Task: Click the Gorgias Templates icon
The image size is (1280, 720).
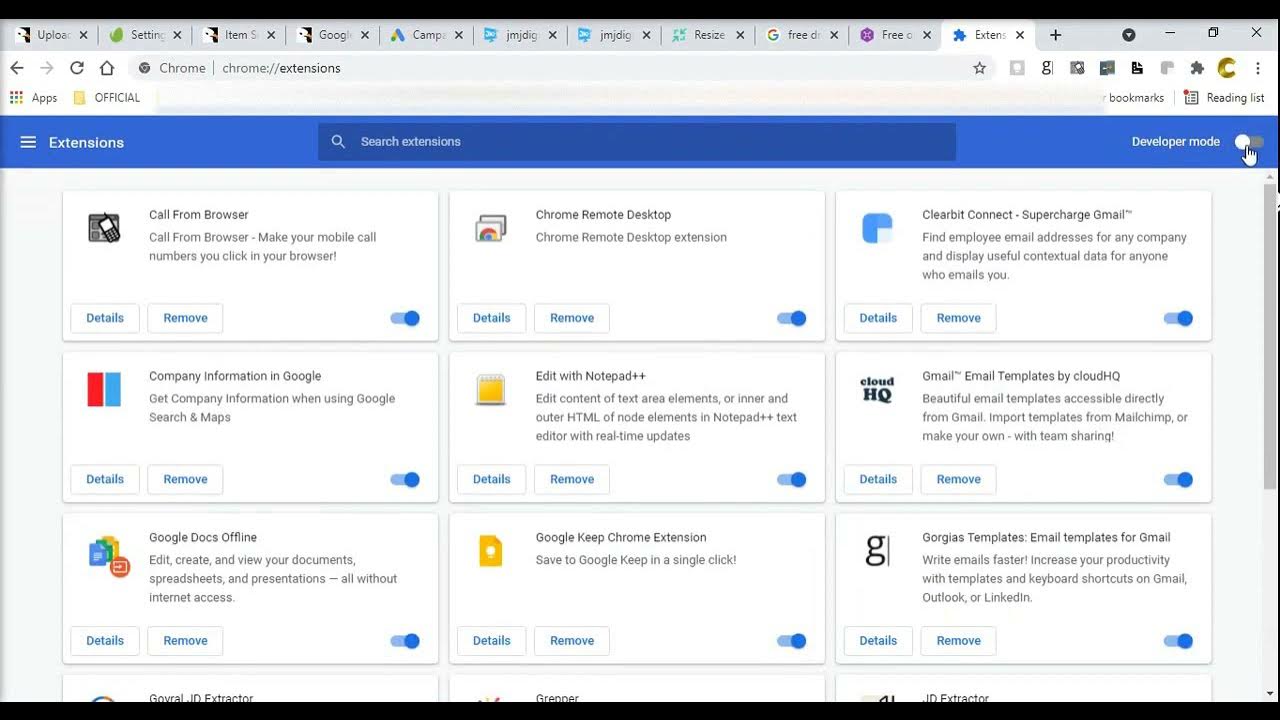Action: click(877, 551)
